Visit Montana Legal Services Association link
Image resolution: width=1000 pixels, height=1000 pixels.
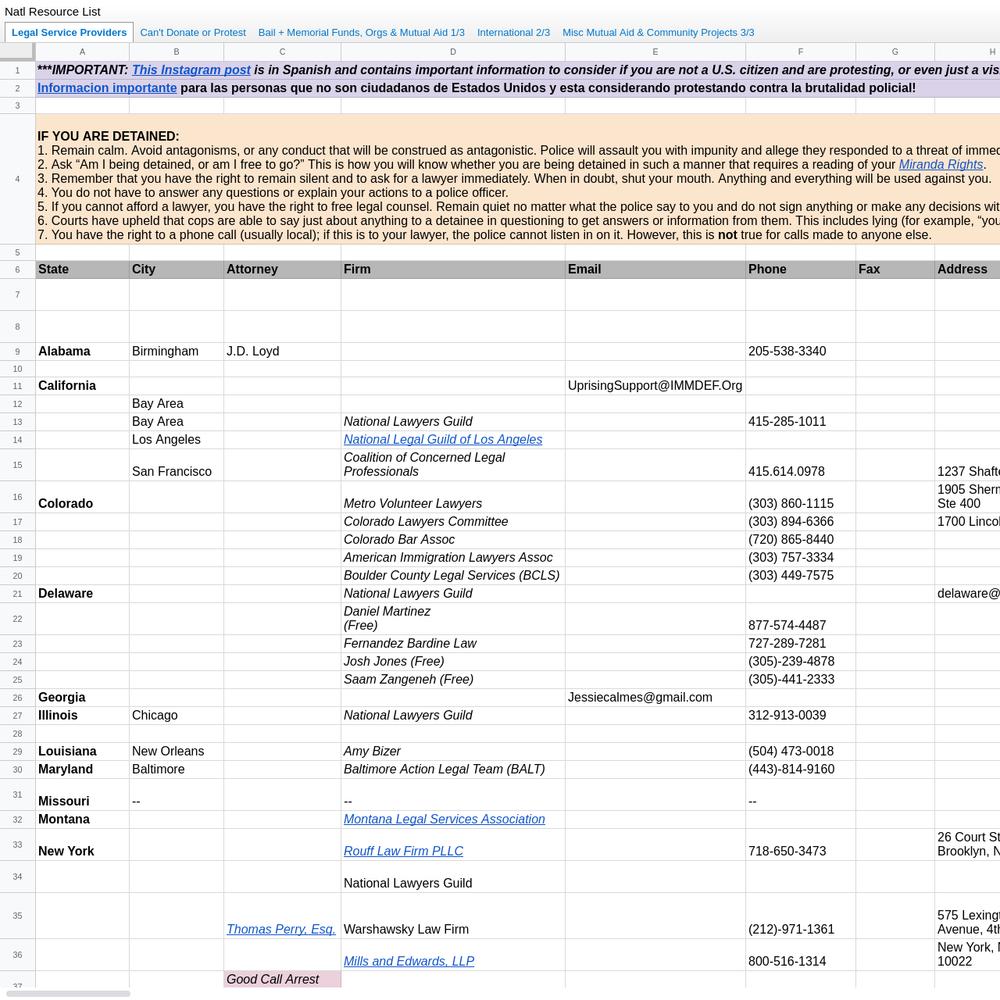pyautogui.click(x=445, y=819)
